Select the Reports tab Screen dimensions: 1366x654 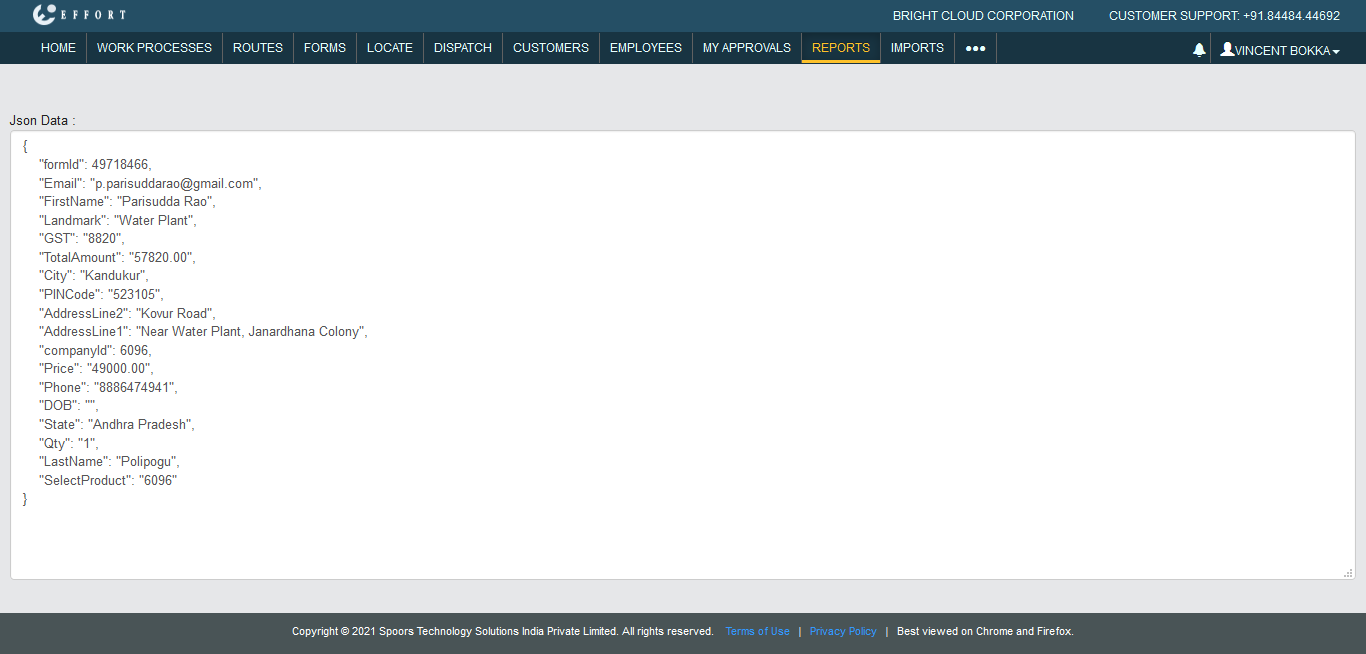[x=841, y=48]
